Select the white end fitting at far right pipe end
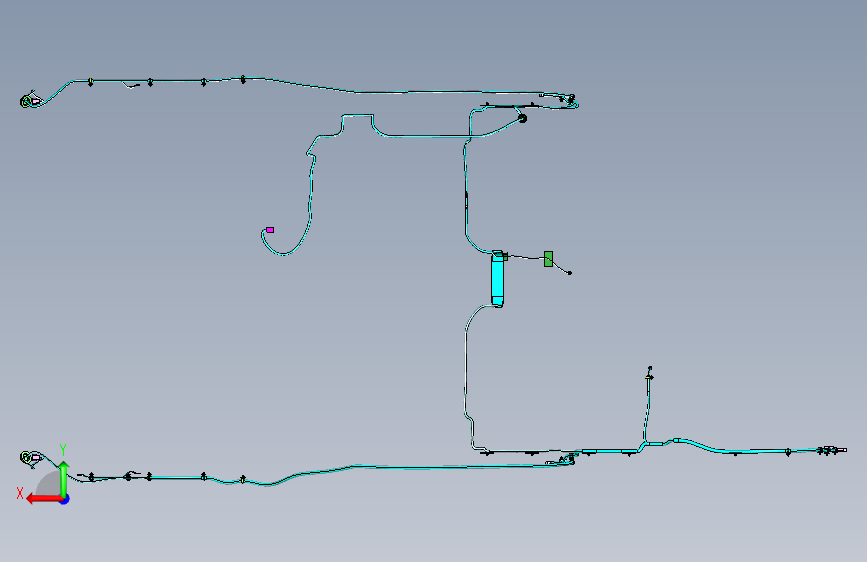The height and width of the screenshot is (562, 867). pyautogui.click(x=840, y=450)
